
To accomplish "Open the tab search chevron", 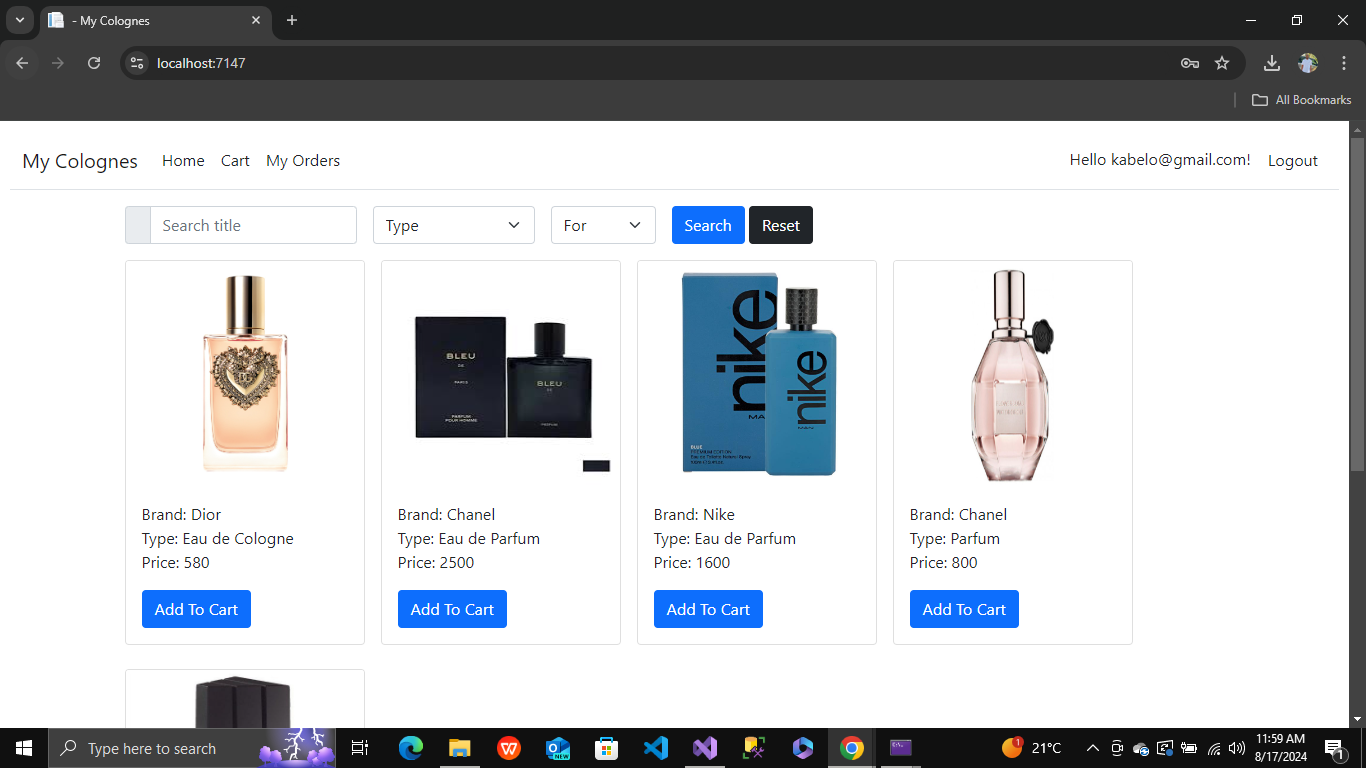I will click(x=19, y=20).
